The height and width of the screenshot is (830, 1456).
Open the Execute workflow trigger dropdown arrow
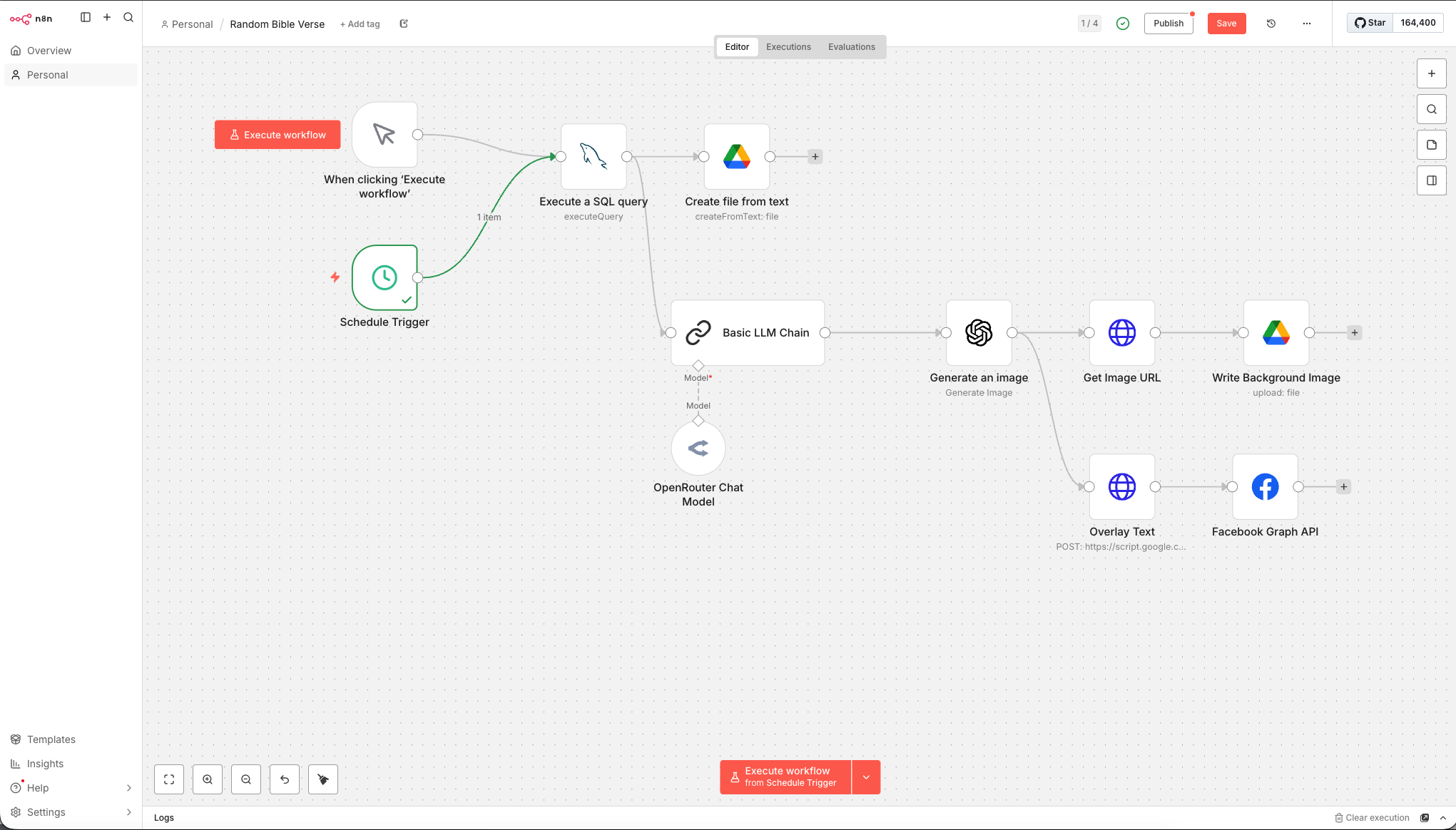pyautogui.click(x=866, y=777)
